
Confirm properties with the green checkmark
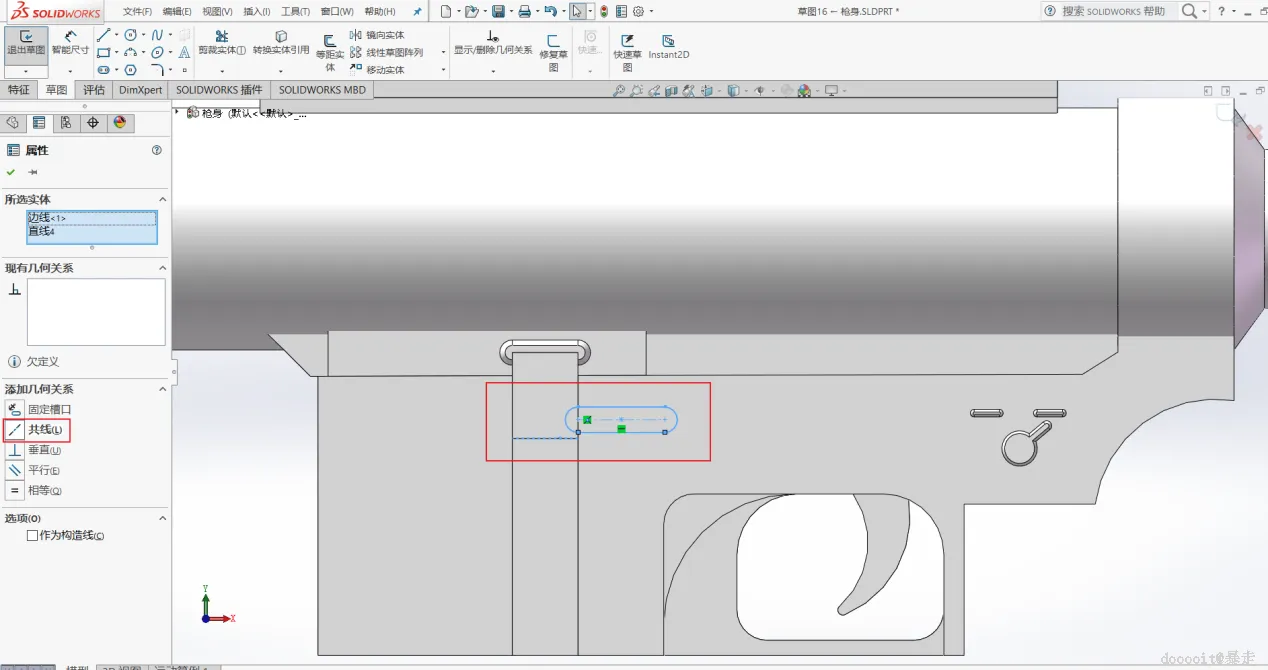click(x=11, y=172)
